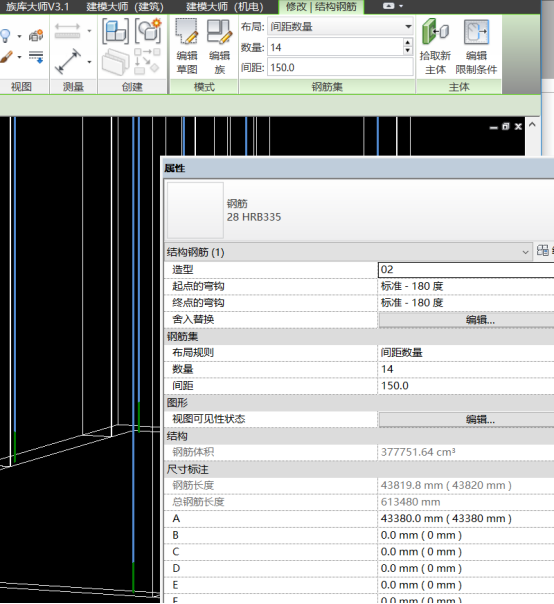This screenshot has width=554, height=604.
Task: Click the grayed create parts icon
Action: (x=115, y=62)
